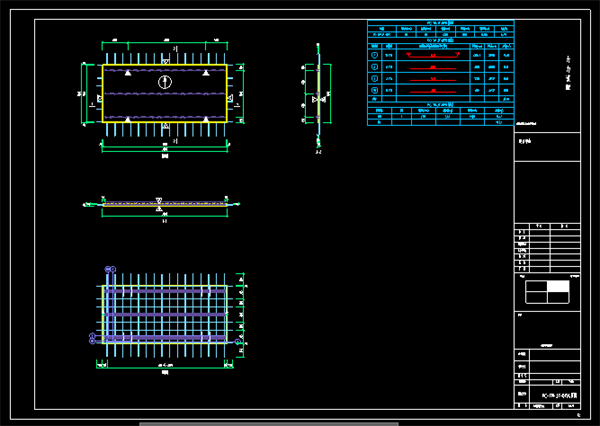The height and width of the screenshot is (426, 600).
Task: Click the white filled quadrant in the key plan
Action: click(x=558, y=286)
